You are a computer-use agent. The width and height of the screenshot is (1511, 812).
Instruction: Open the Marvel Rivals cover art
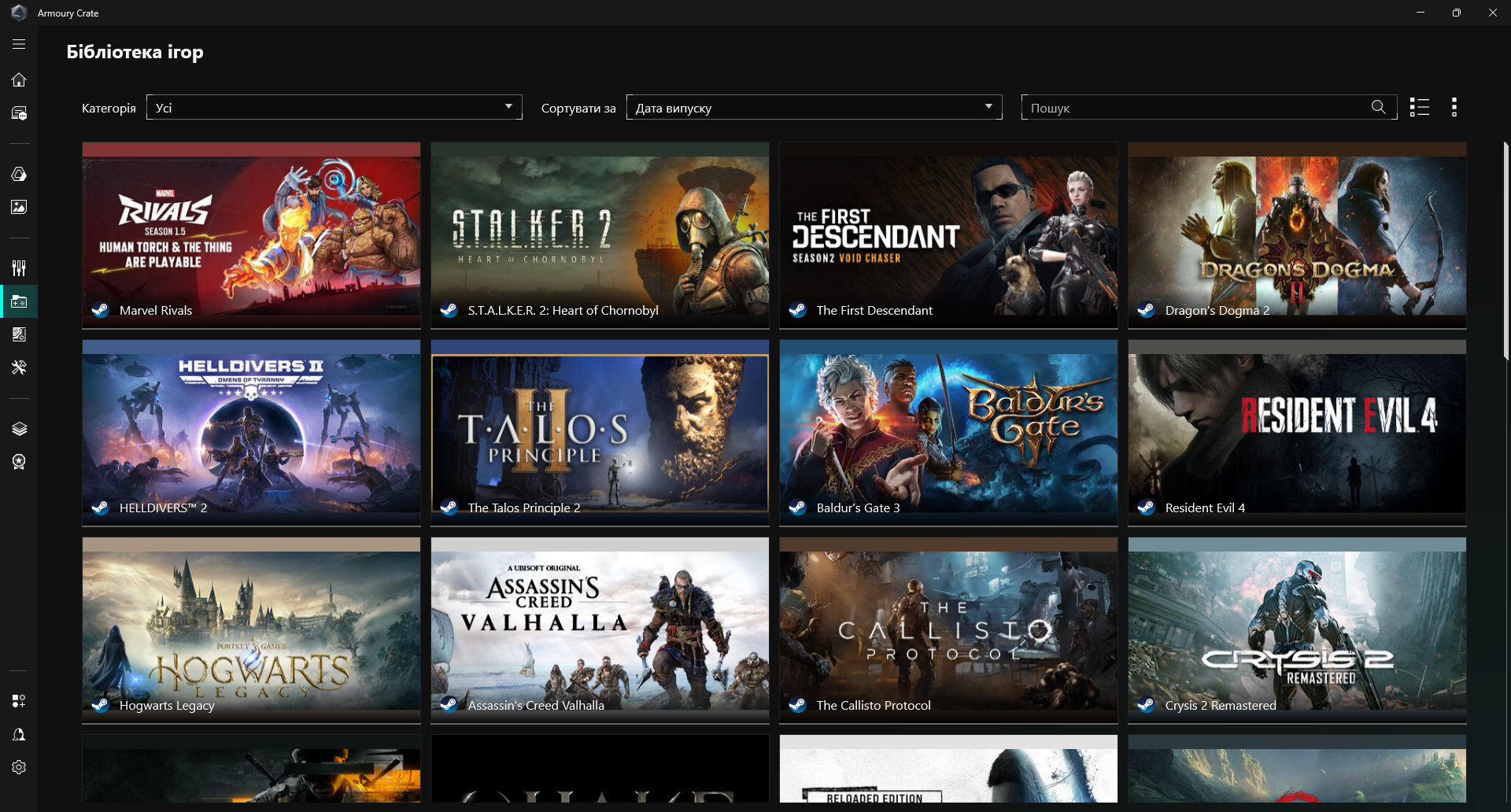251,235
